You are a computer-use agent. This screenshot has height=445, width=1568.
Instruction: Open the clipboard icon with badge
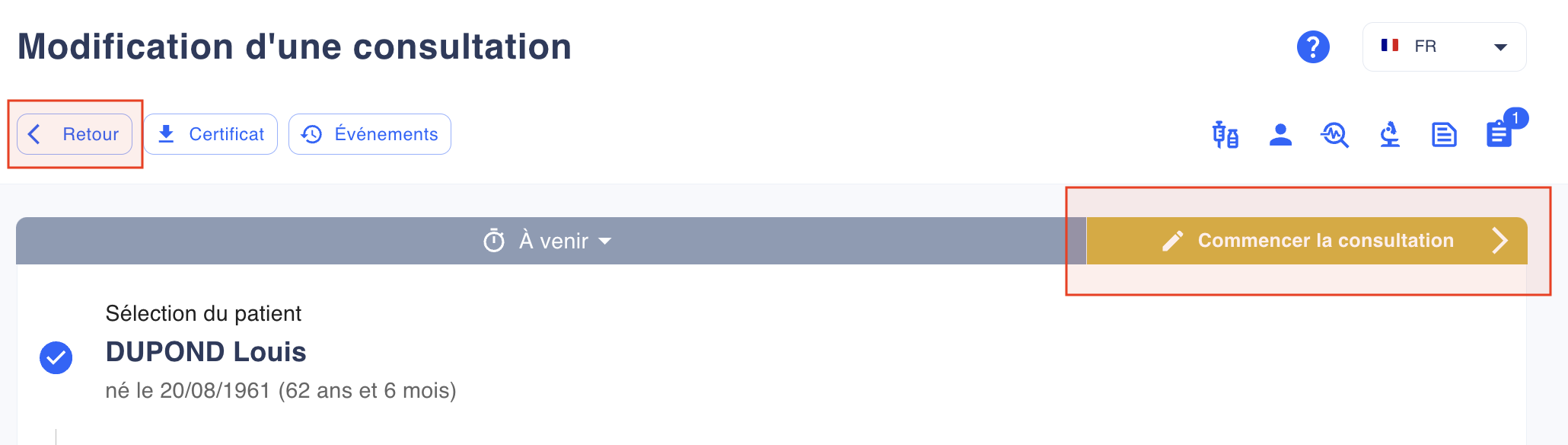tap(1500, 133)
